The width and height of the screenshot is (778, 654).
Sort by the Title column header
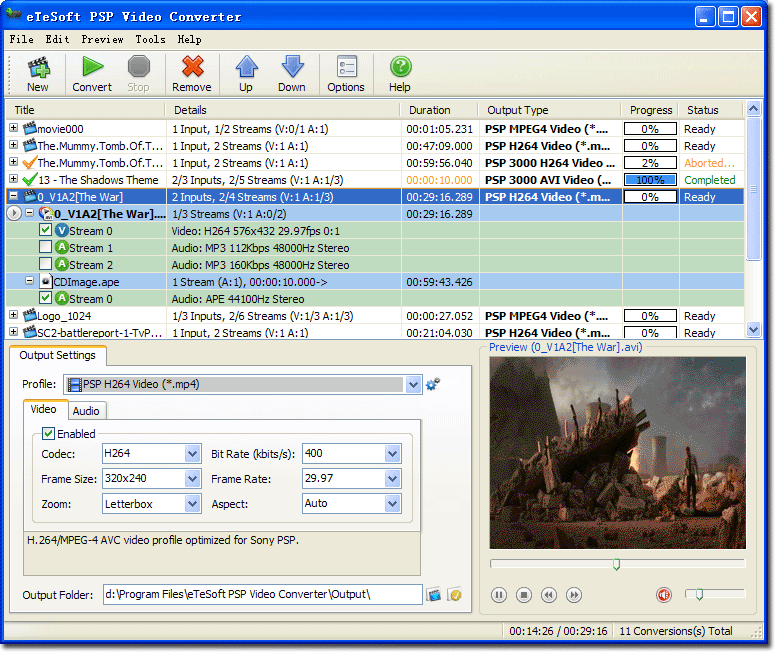click(85, 110)
